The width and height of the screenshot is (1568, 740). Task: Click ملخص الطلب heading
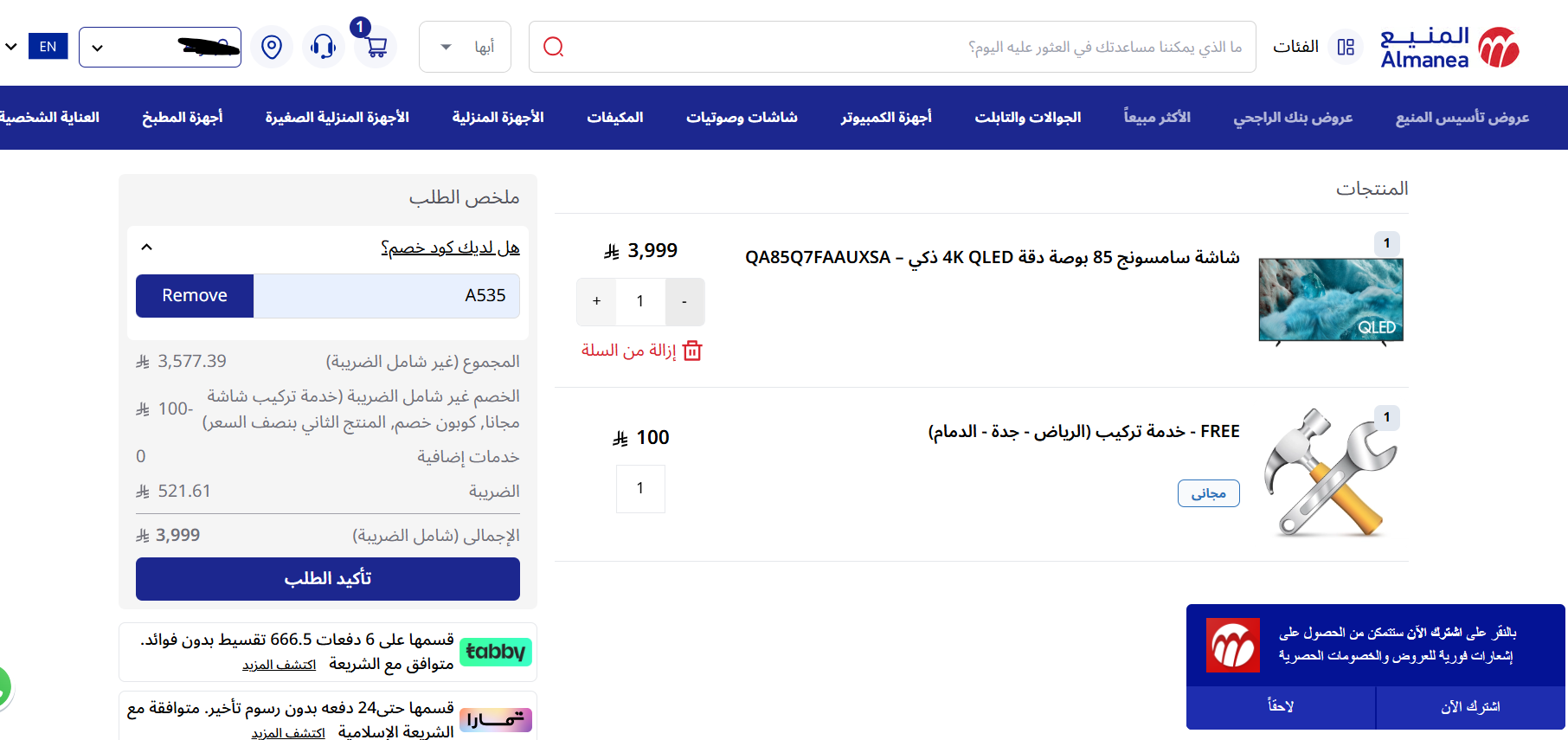pyautogui.click(x=464, y=197)
